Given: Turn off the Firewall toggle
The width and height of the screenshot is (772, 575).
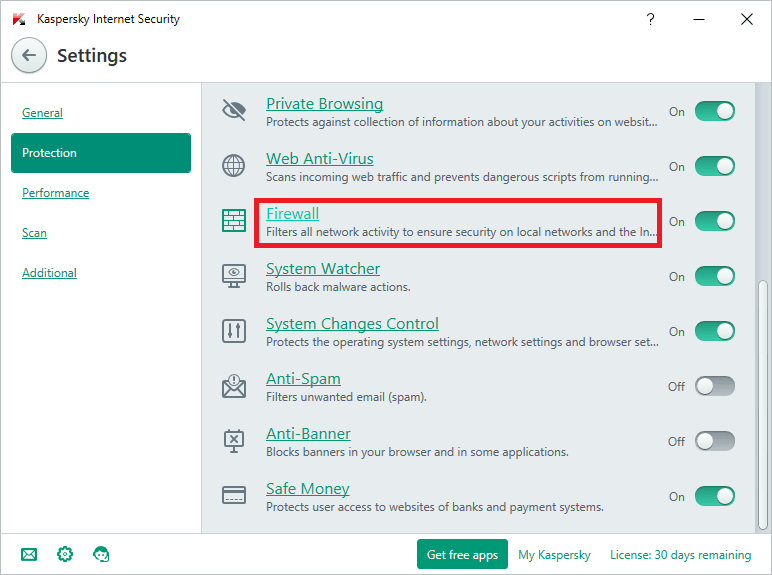Looking at the screenshot, I should point(714,221).
